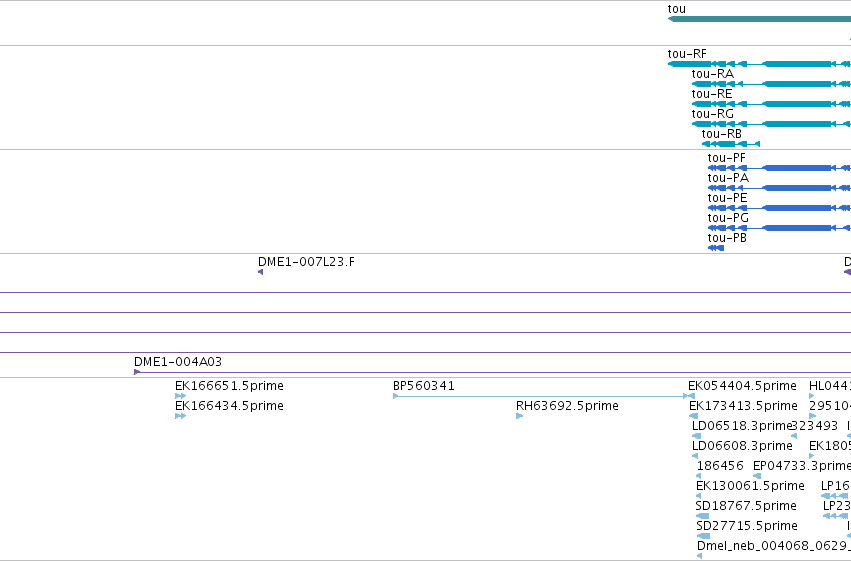This screenshot has width=851, height=561.
Task: Select the tou-PA CDS glyph
Action: coord(779,188)
